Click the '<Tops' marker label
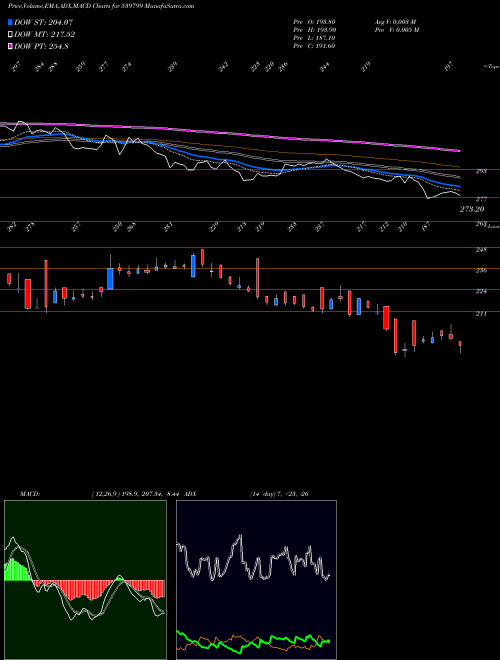The height and width of the screenshot is (660, 500). (491, 67)
